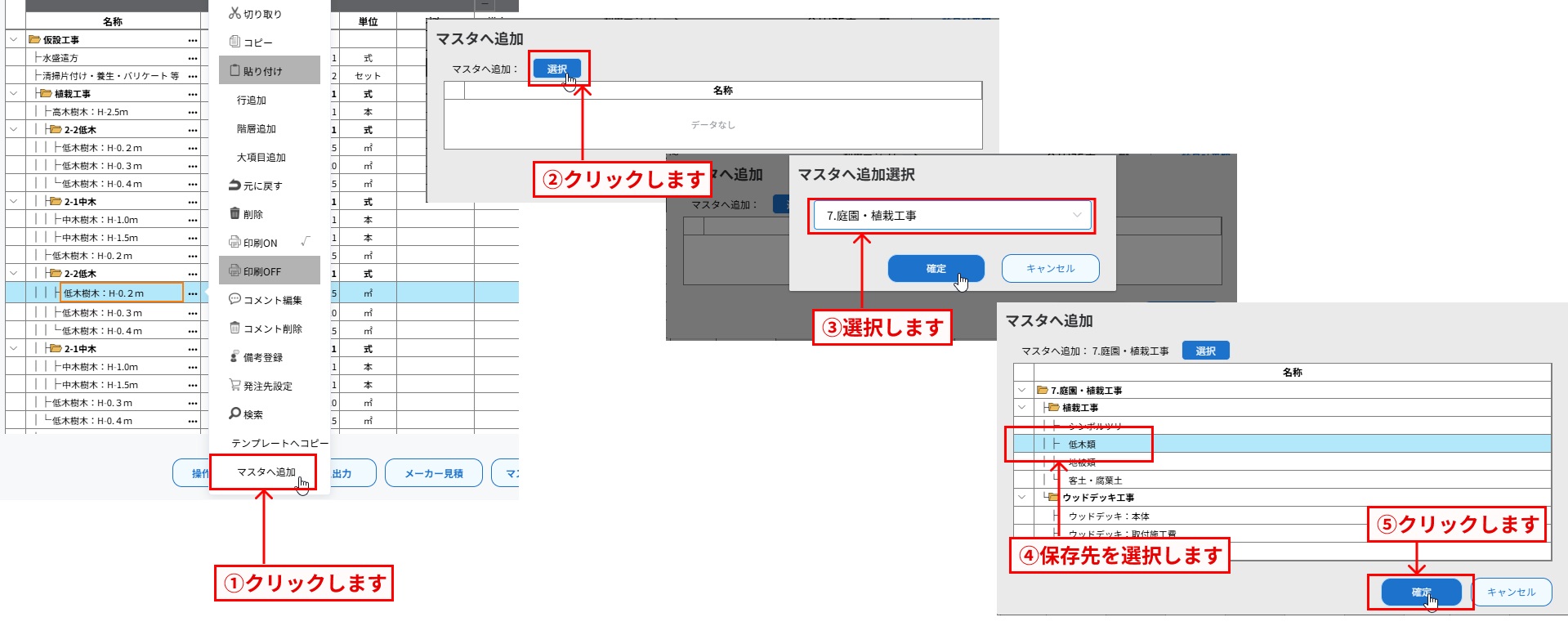Screen dimensions: 1568x626
Task: Click the 単位 column header
Action: click(369, 22)
